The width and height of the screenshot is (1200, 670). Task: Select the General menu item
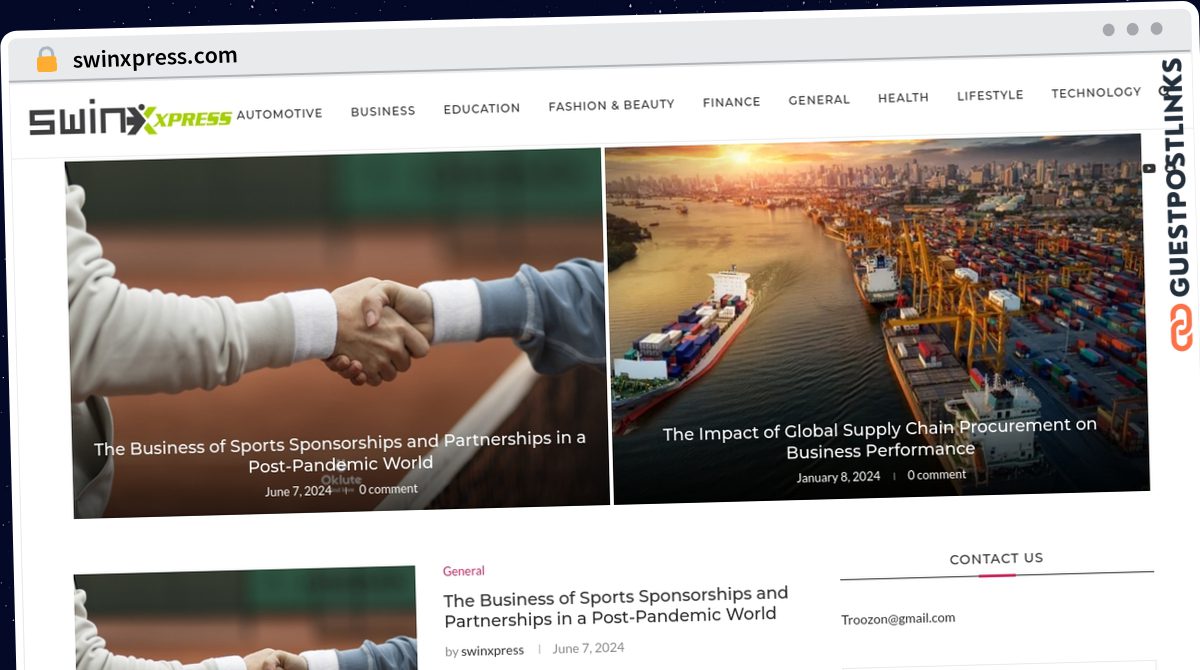pos(819,100)
